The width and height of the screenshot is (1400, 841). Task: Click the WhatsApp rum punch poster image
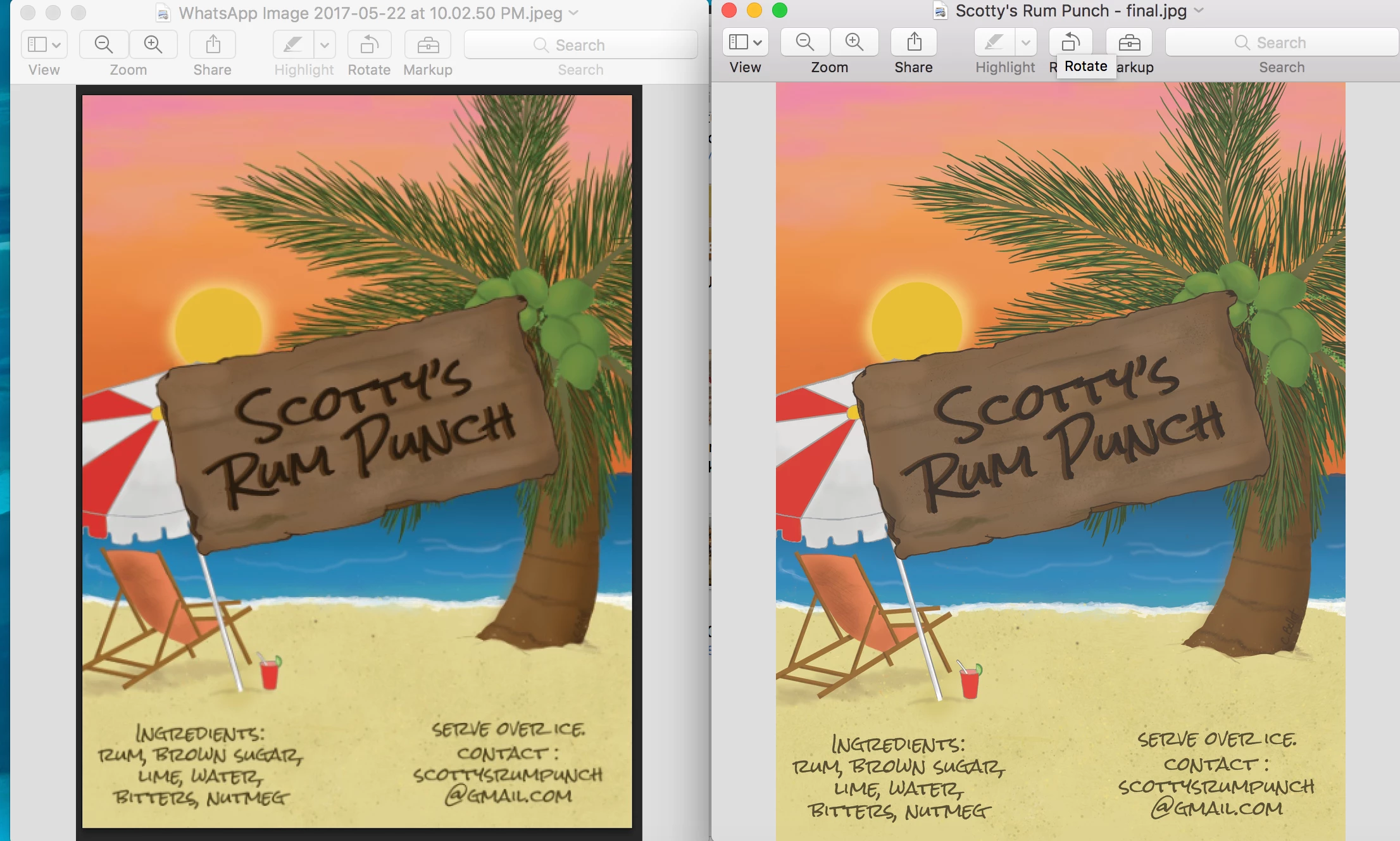click(357, 461)
